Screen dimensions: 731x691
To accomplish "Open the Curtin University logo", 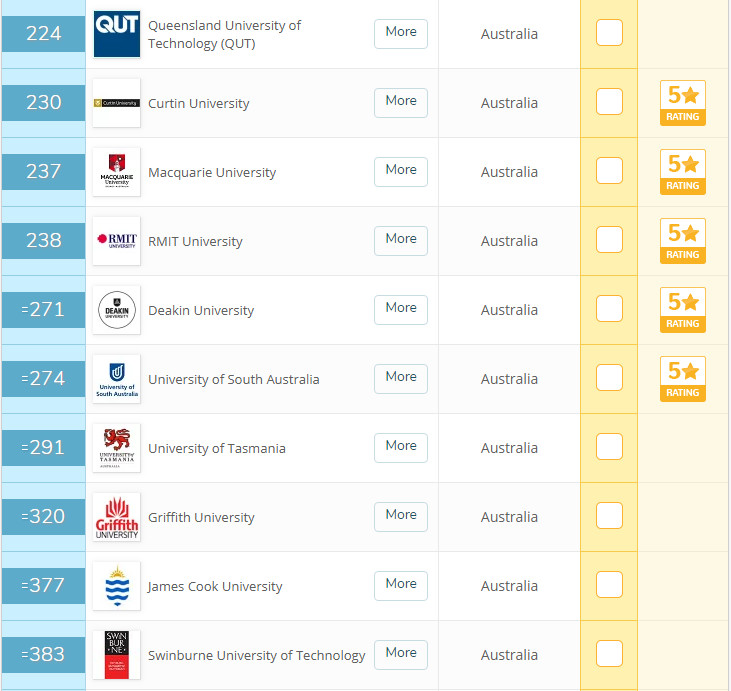I will coord(117,103).
